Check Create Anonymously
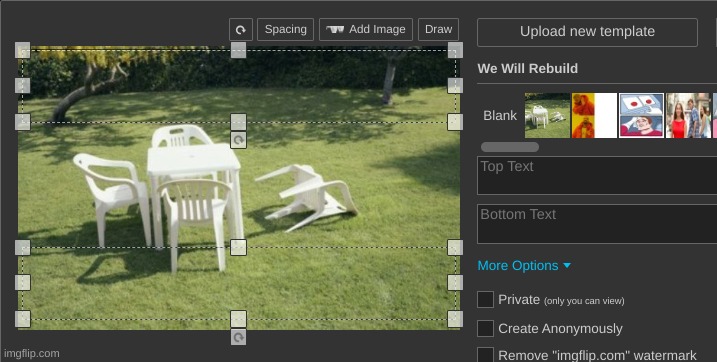Image resolution: width=717 pixels, height=362 pixels. coord(485,329)
